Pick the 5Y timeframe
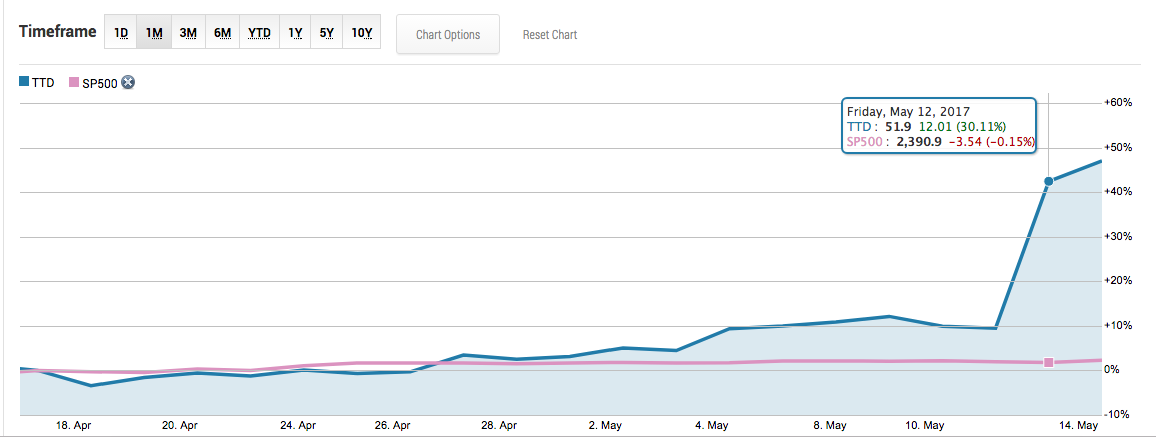The image size is (1156, 437). tap(326, 33)
